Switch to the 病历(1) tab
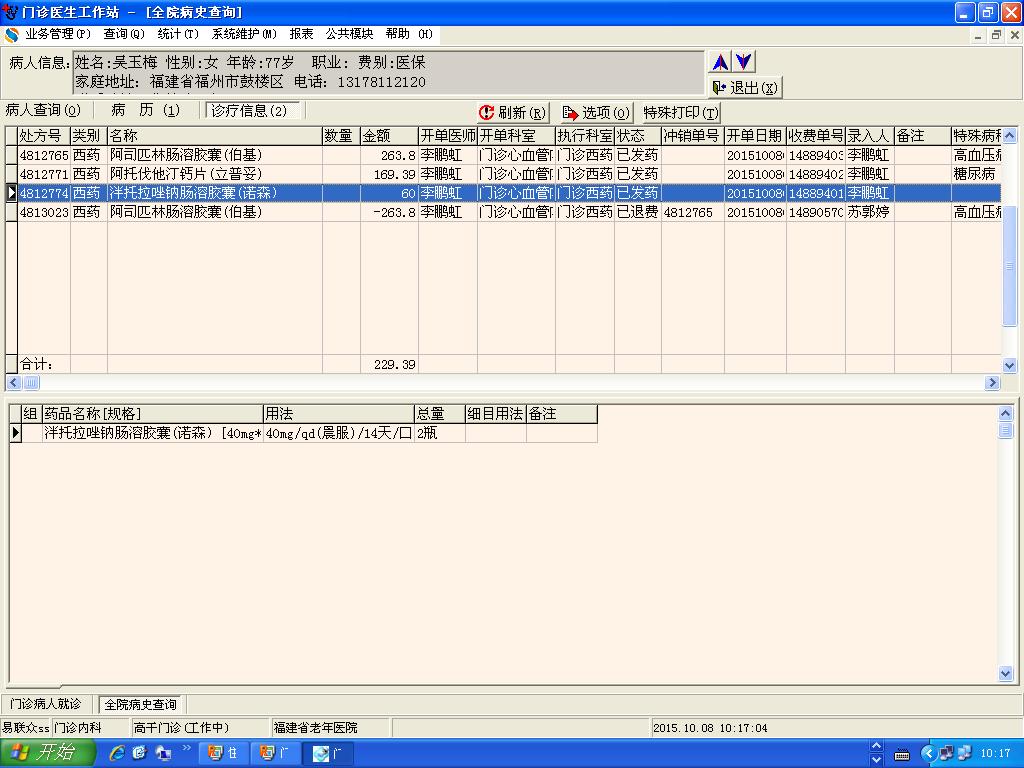The image size is (1024, 768). point(145,110)
